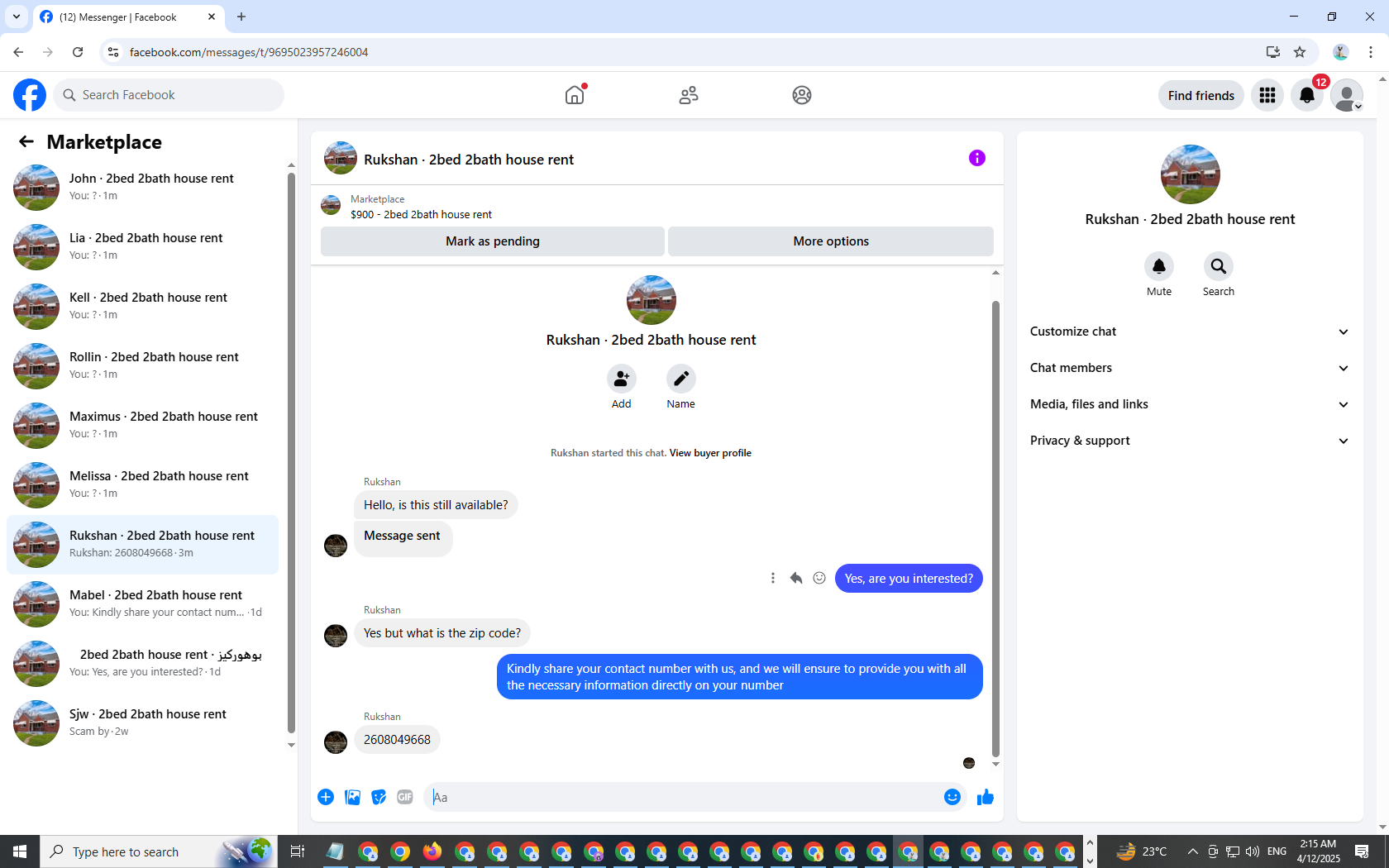1389x868 pixels.
Task: Go to the Home feed icon
Action: (575, 95)
